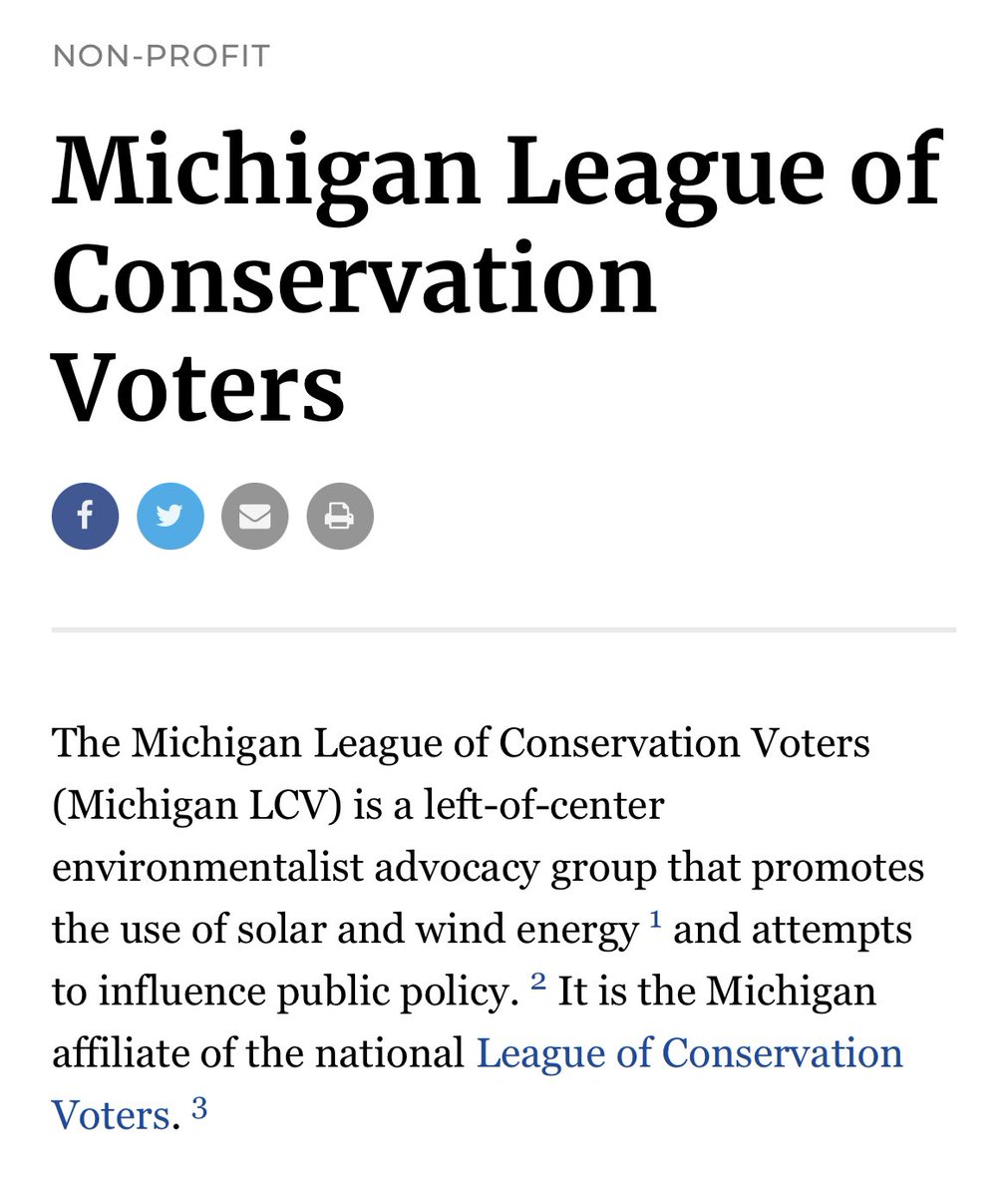Viewport: 1008px width, 1197px height.
Task: Open footnote 3 at paragraph end
Action: (x=199, y=1106)
